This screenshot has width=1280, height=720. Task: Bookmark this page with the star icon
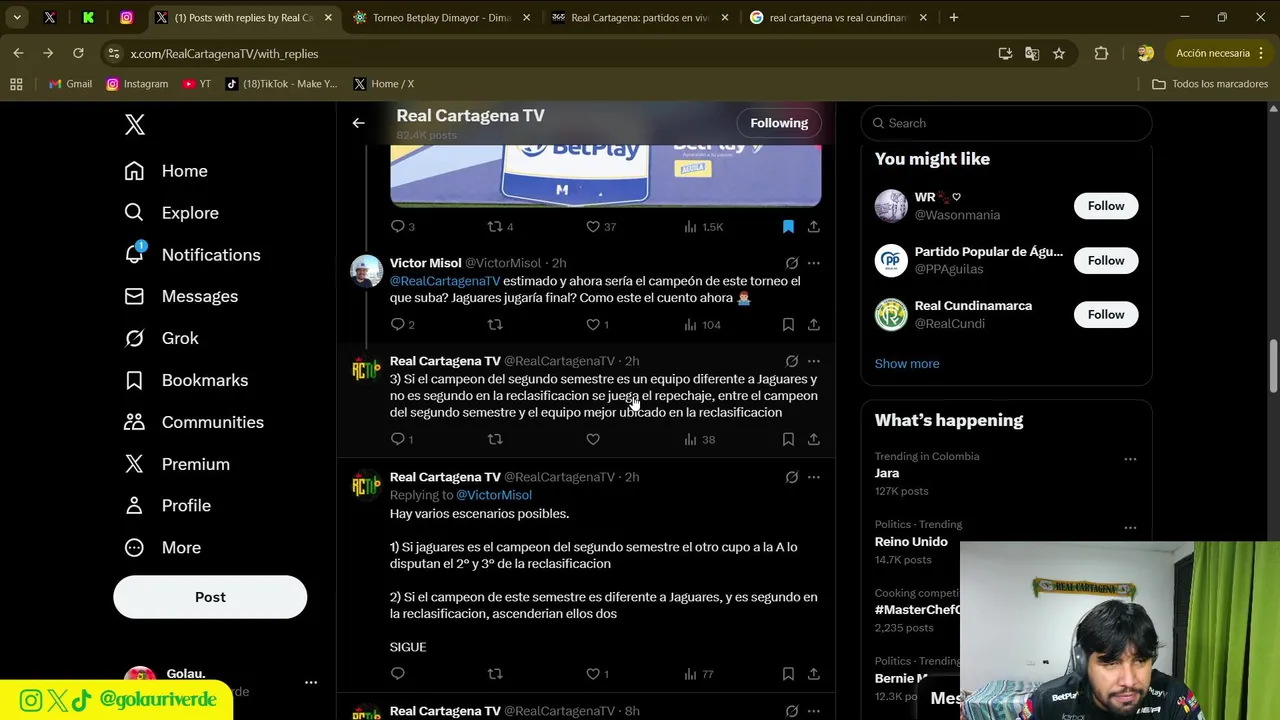[x=1059, y=53]
